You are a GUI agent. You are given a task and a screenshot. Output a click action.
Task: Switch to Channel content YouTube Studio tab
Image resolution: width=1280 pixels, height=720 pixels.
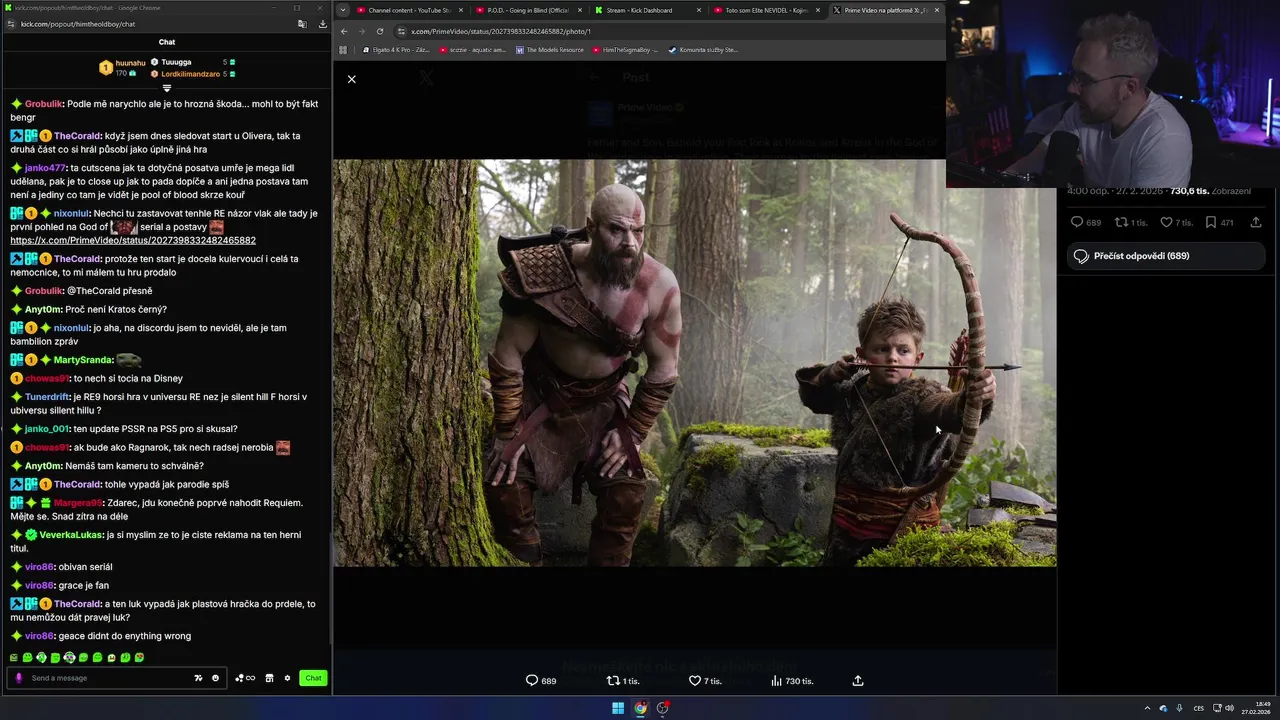[412, 10]
